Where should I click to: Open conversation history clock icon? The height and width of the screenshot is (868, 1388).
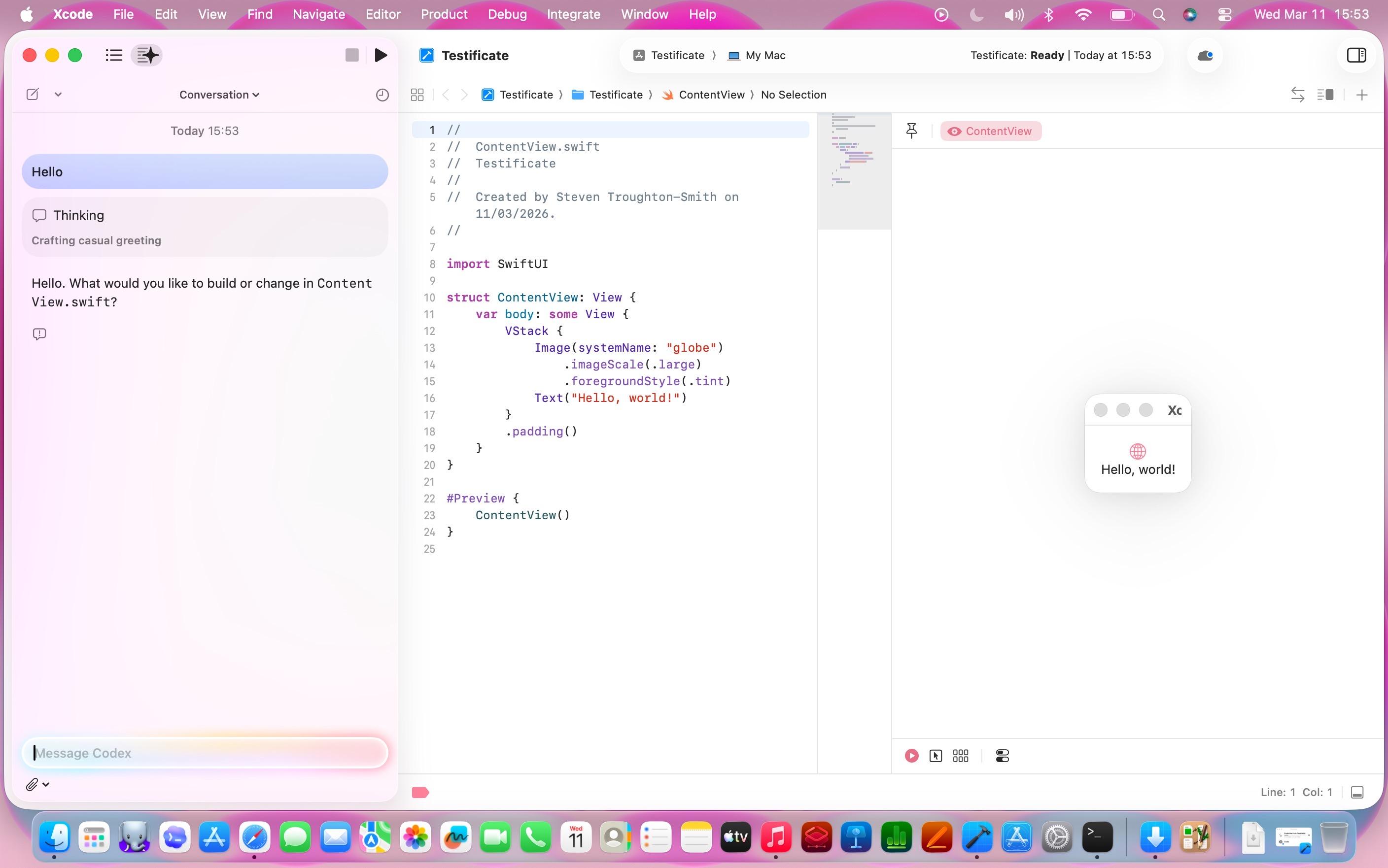(382, 95)
